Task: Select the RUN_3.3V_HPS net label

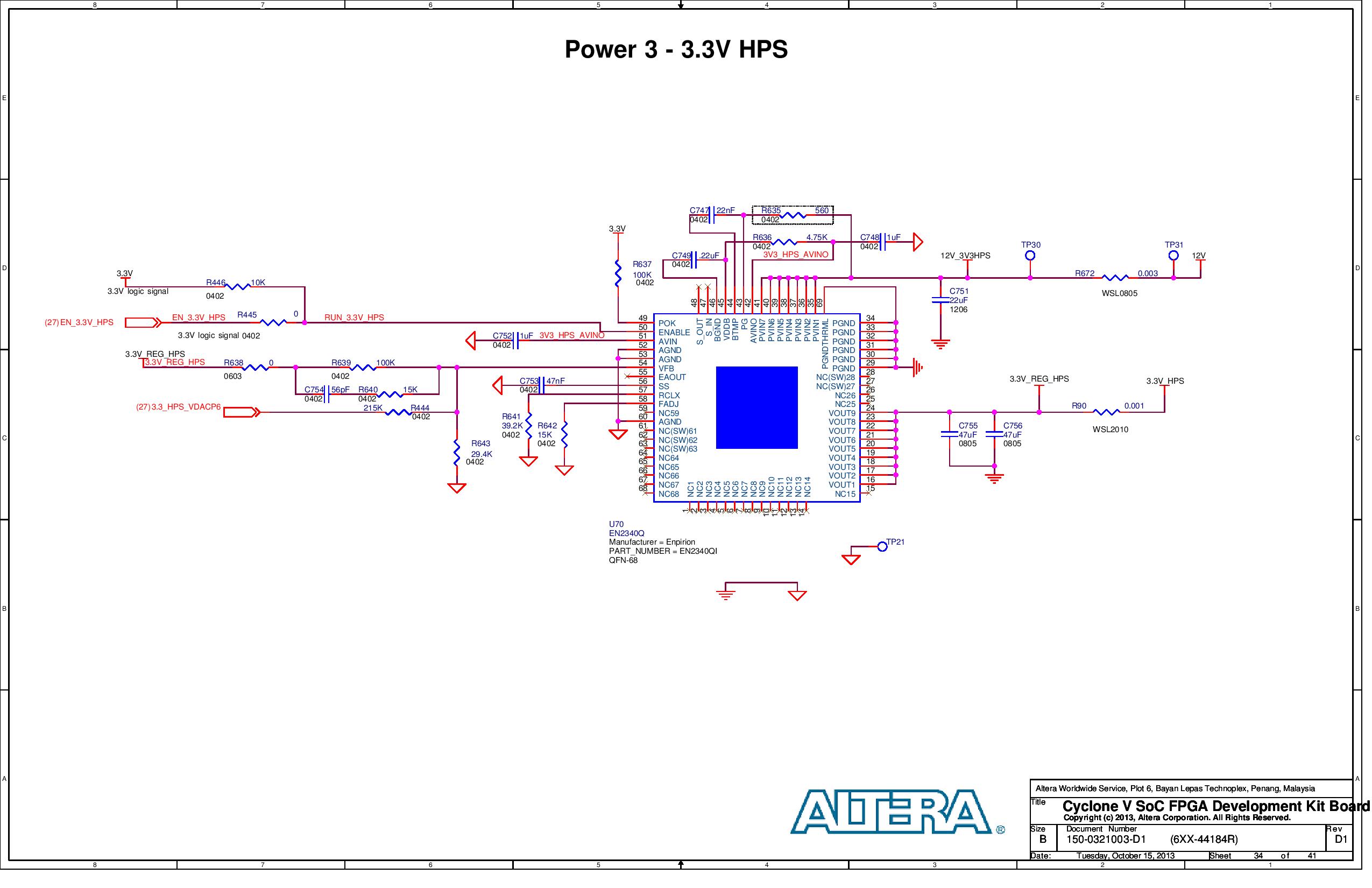Action: (x=355, y=317)
